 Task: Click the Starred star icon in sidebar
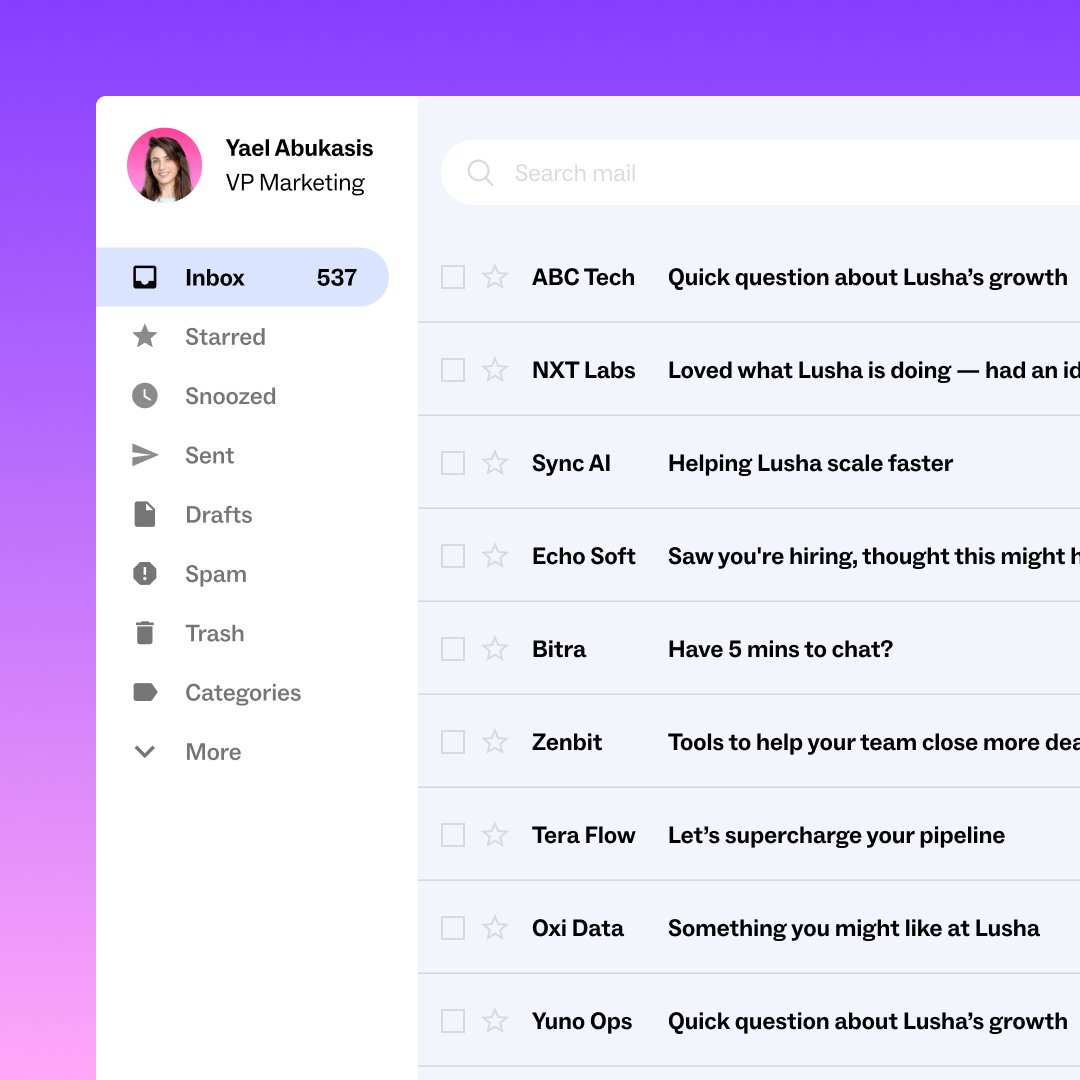tap(145, 336)
